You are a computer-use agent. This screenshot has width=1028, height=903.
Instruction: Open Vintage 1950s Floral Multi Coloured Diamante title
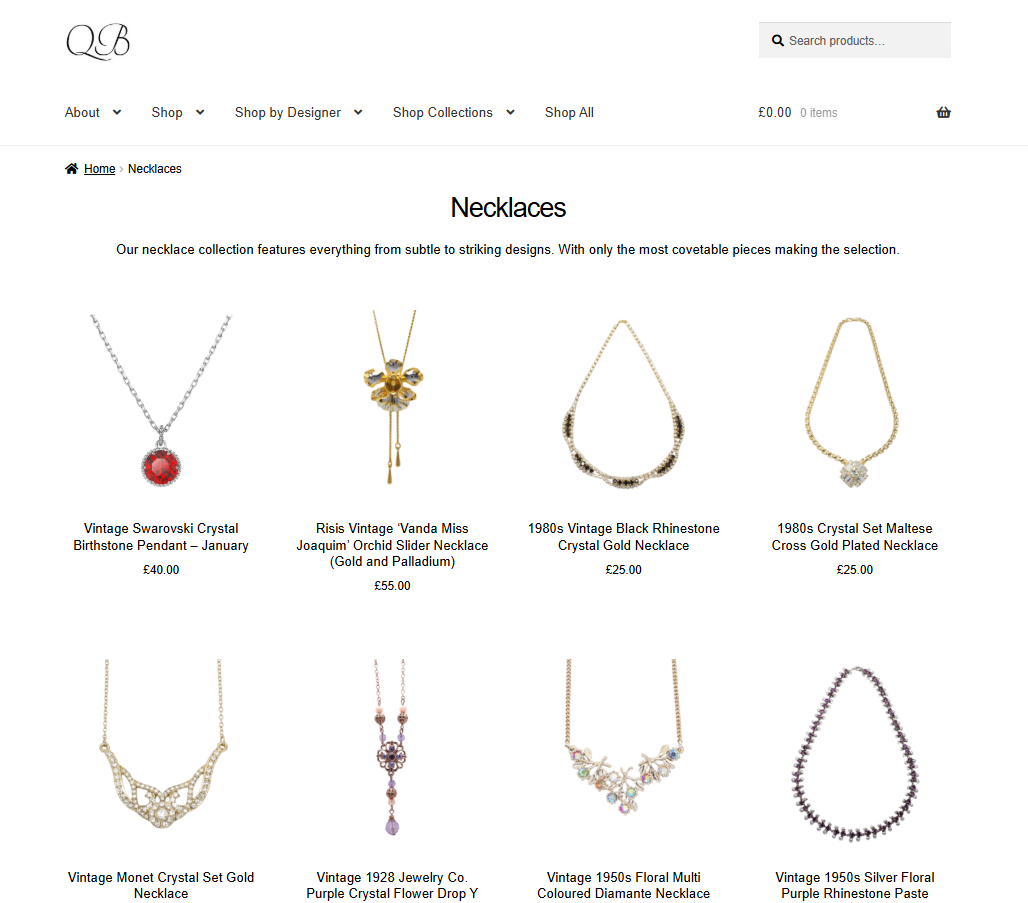[x=623, y=885]
